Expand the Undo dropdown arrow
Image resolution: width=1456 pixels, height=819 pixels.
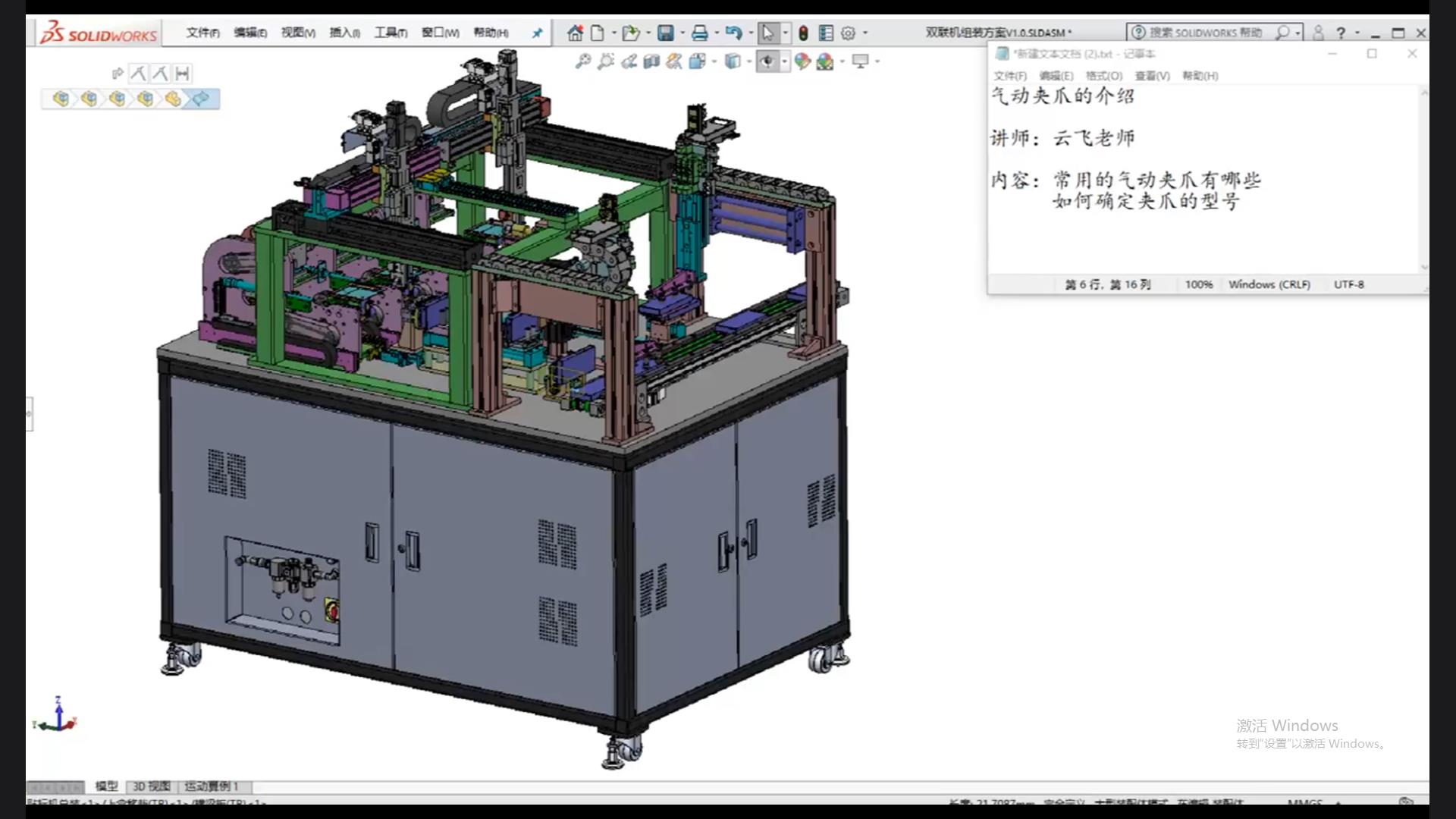click(x=751, y=33)
